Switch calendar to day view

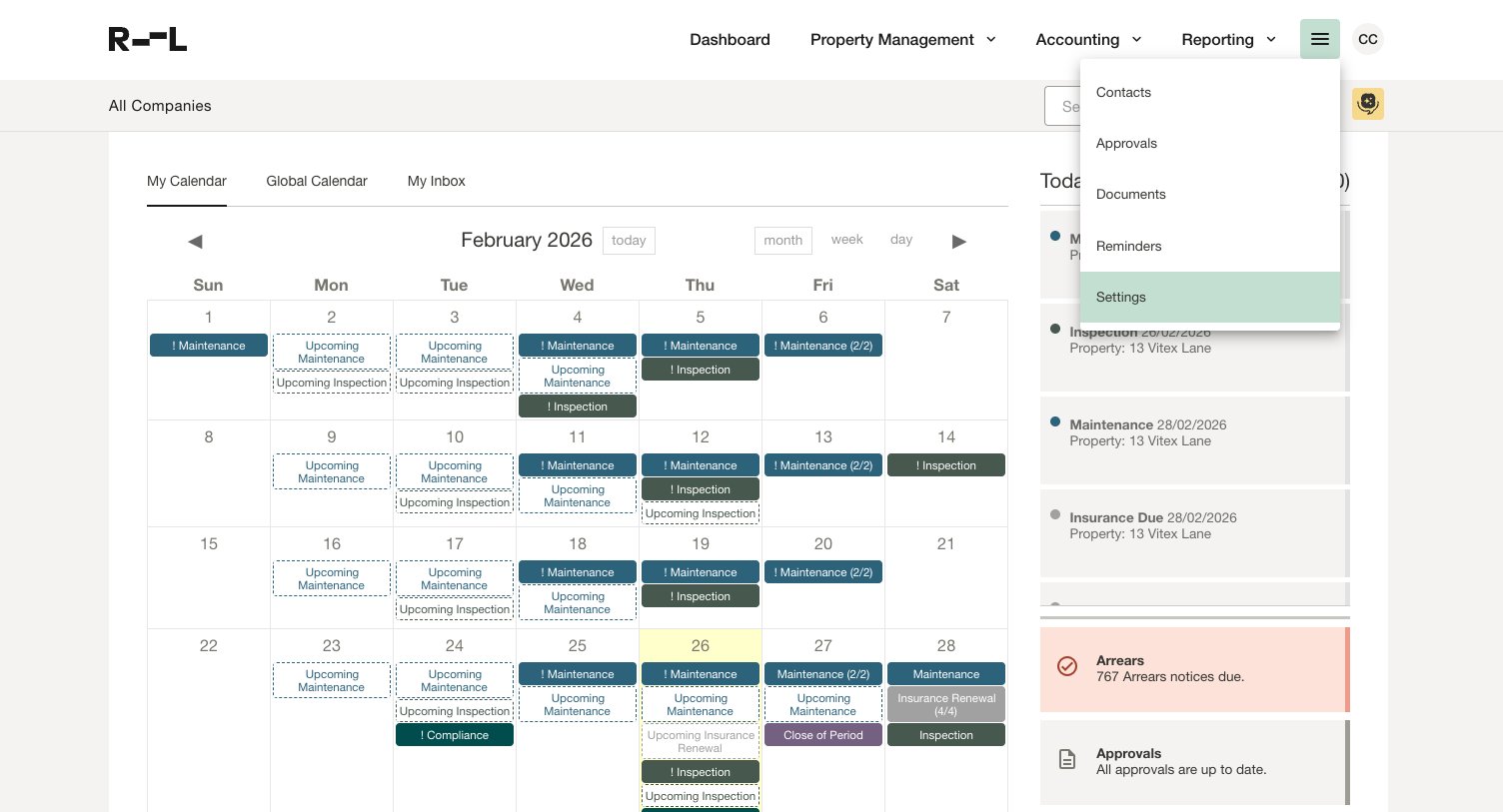pos(901,240)
